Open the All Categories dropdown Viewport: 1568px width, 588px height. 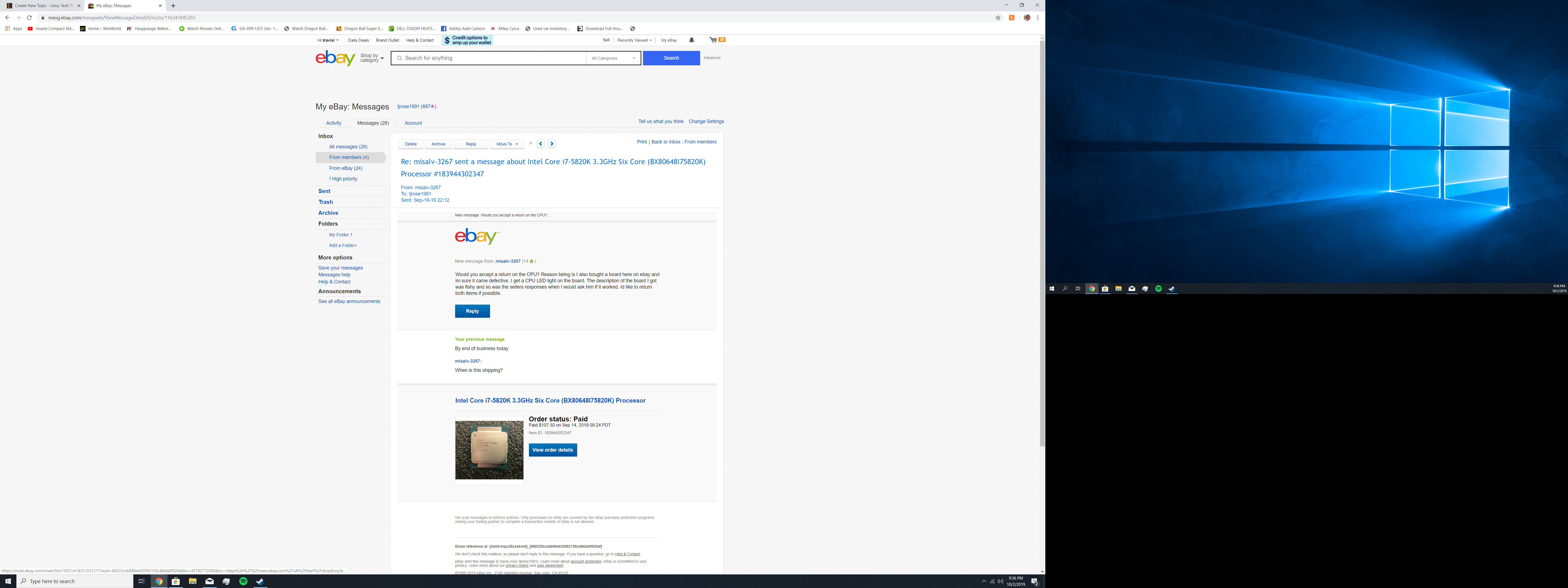(x=614, y=59)
